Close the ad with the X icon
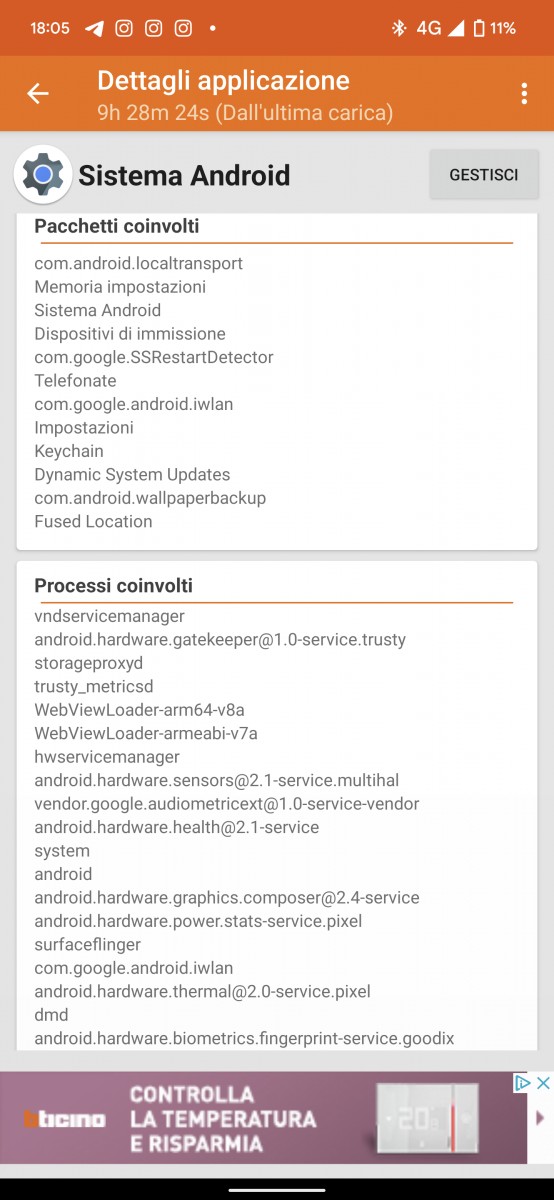The height and width of the screenshot is (1200, 554). tap(543, 1083)
